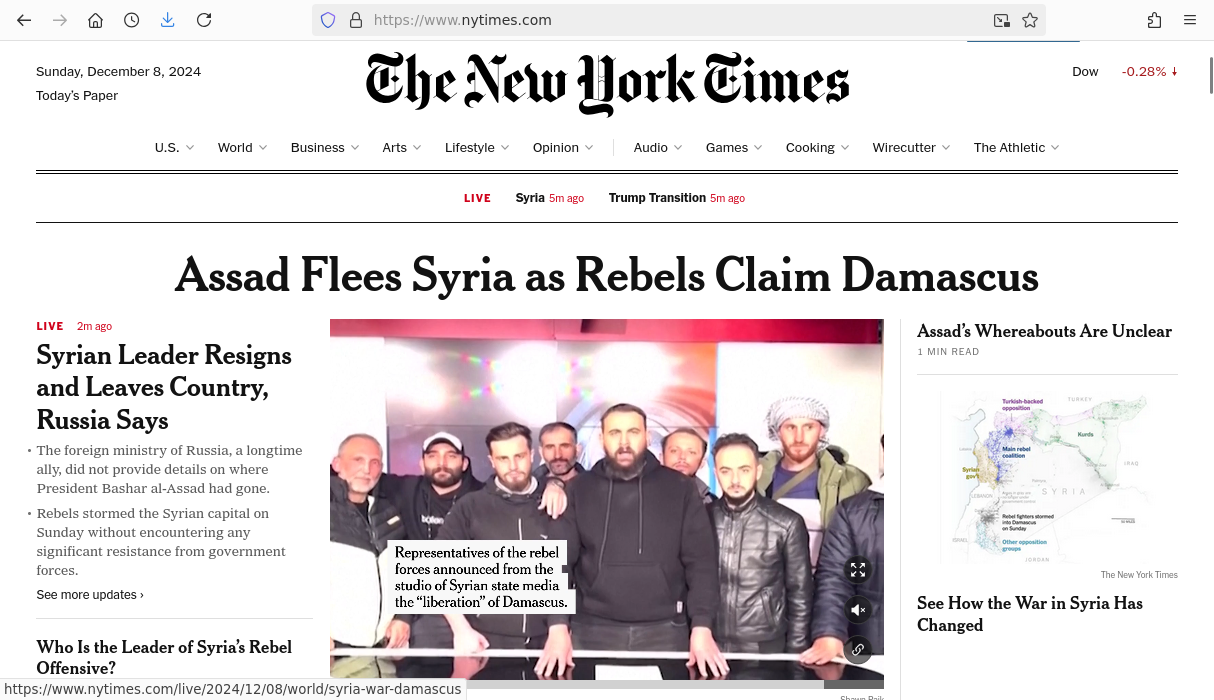Expand the Opinion section dropdown
The height and width of the screenshot is (700, 1214).
tap(589, 148)
